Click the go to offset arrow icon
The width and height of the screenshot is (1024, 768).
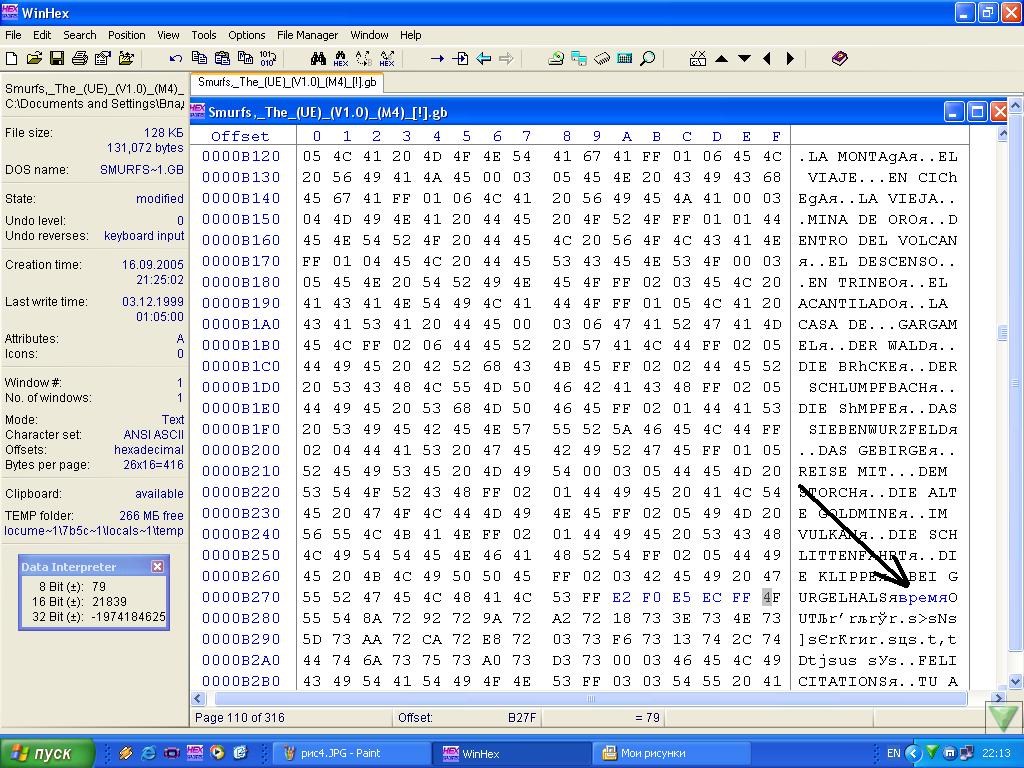tap(437, 59)
